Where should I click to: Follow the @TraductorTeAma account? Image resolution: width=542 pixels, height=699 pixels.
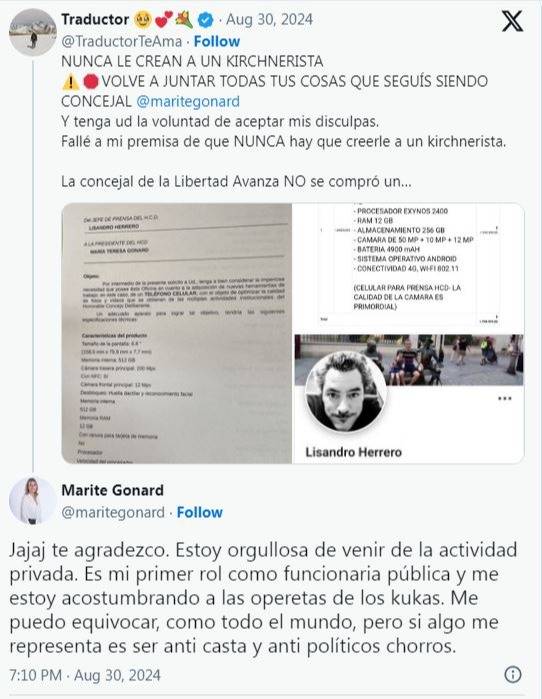click(x=217, y=41)
